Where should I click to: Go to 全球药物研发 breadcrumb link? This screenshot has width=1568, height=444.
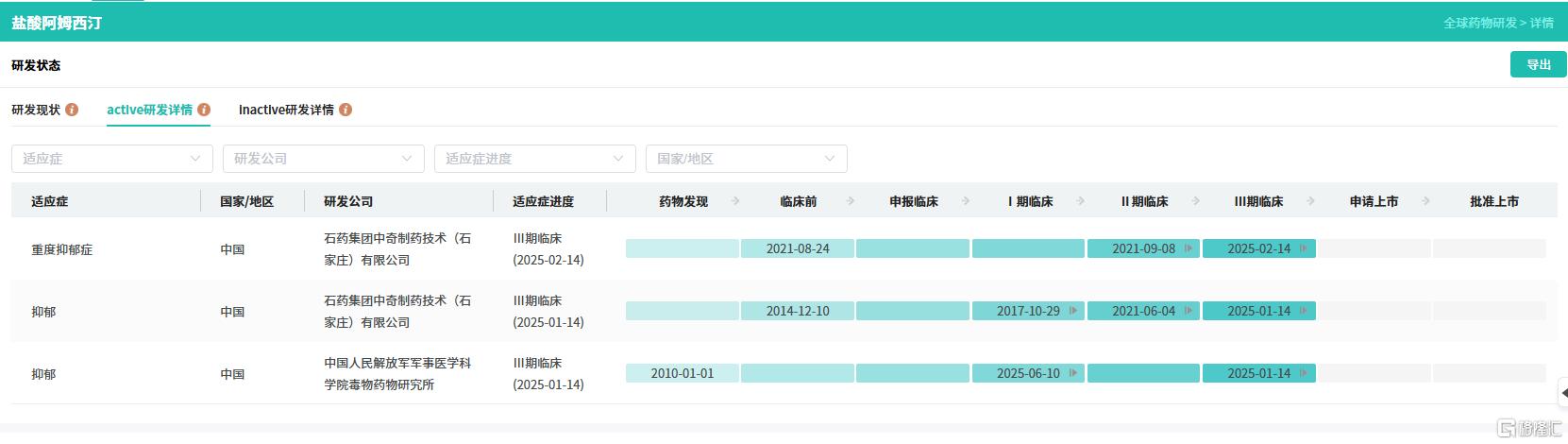1480,23
